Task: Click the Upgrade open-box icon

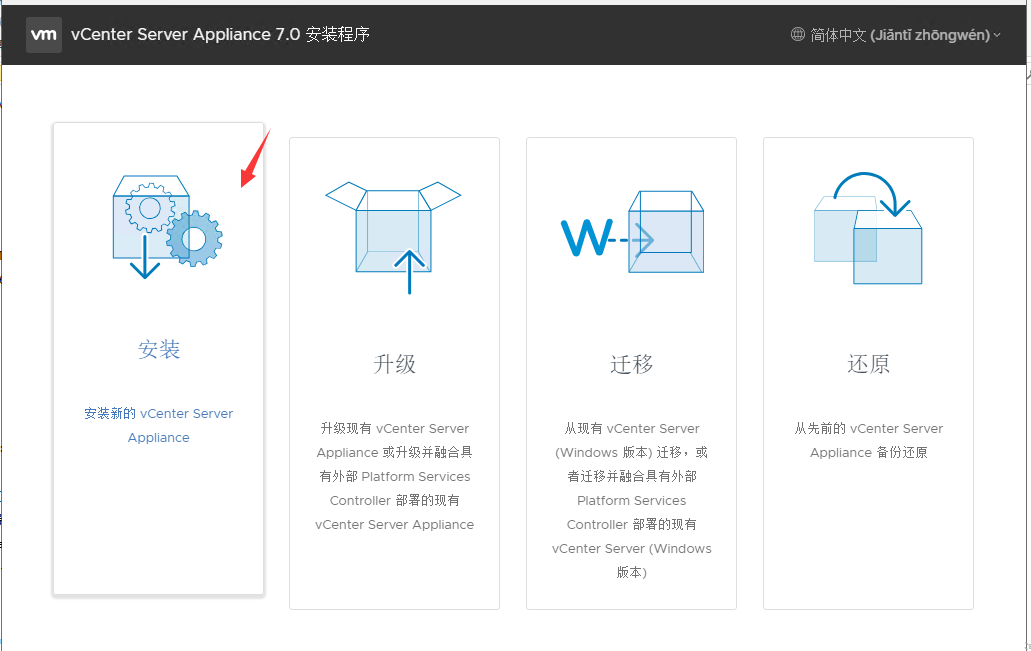Action: click(x=393, y=228)
